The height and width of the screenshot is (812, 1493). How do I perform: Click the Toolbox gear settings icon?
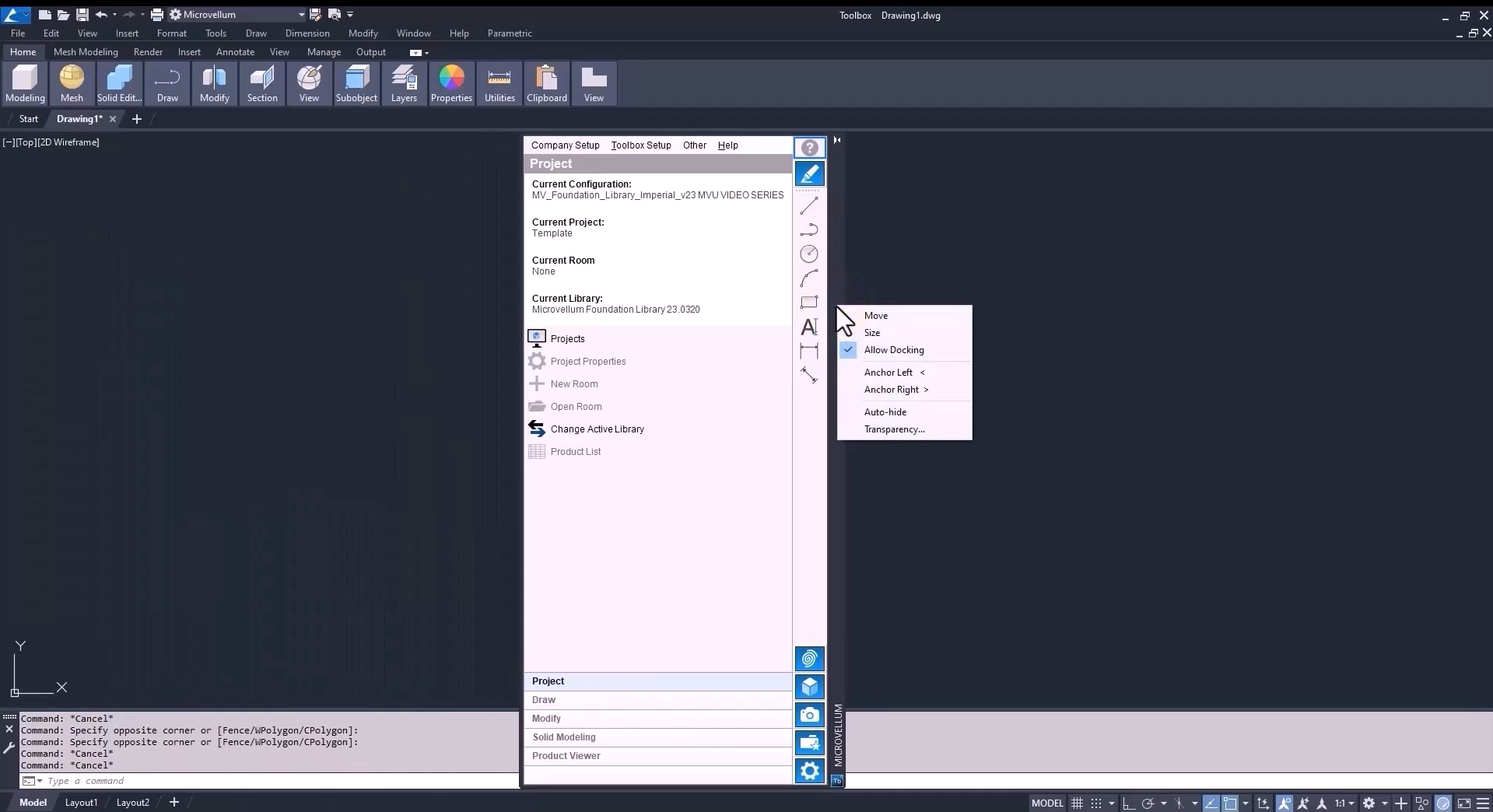tap(810, 771)
